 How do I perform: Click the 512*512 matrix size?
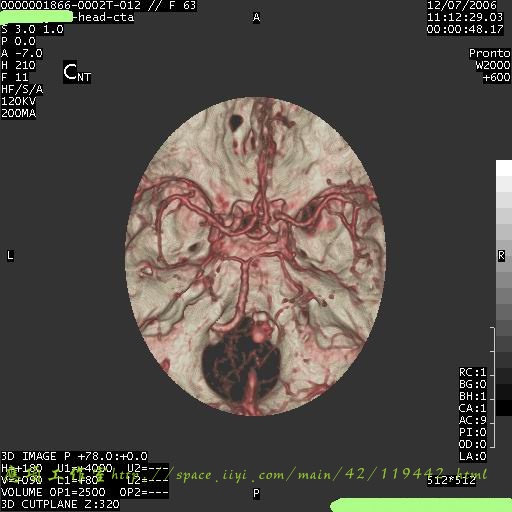coord(451,480)
